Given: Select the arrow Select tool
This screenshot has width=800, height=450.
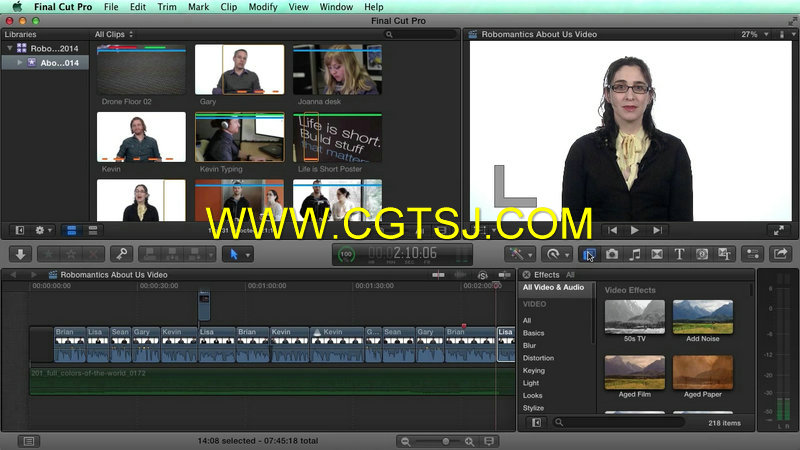Looking at the screenshot, I should (x=234, y=254).
